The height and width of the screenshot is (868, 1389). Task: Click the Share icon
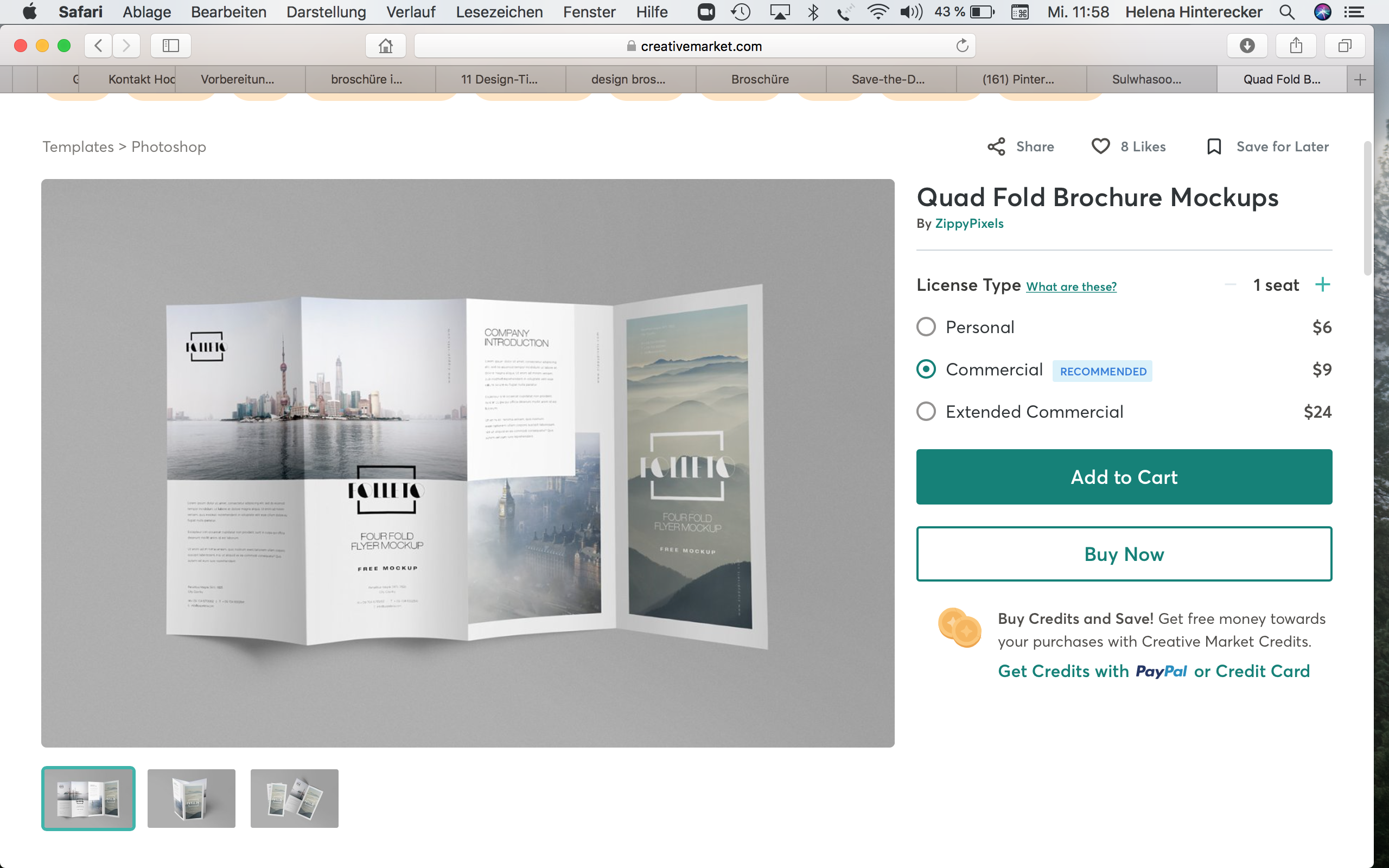click(996, 146)
